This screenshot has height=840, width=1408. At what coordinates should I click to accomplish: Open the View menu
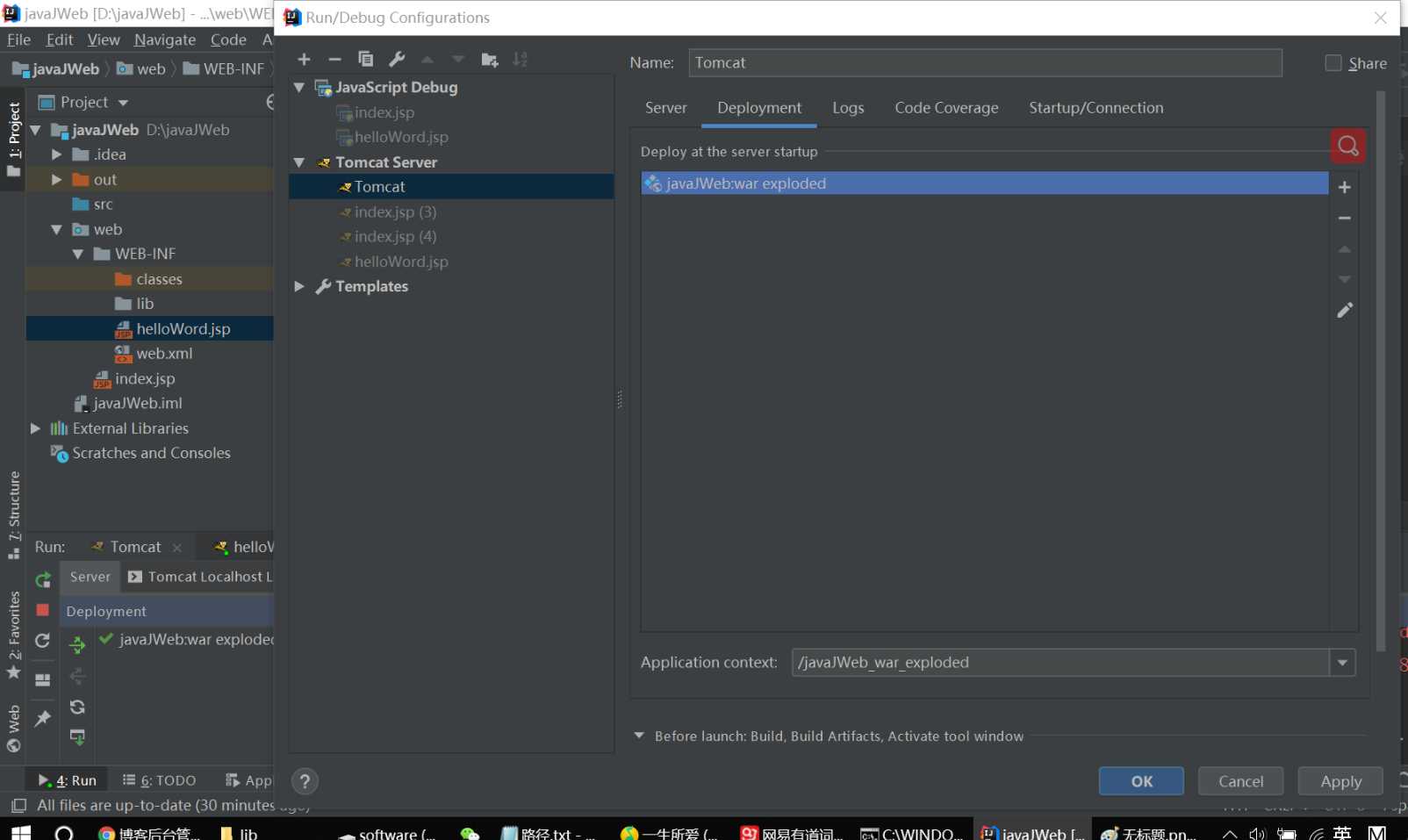pos(104,39)
